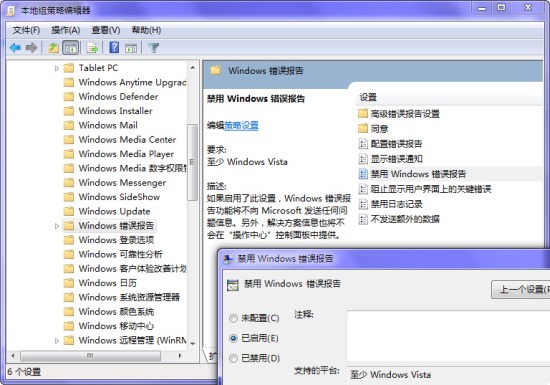Select the 未配置(C) radio button

(233, 318)
